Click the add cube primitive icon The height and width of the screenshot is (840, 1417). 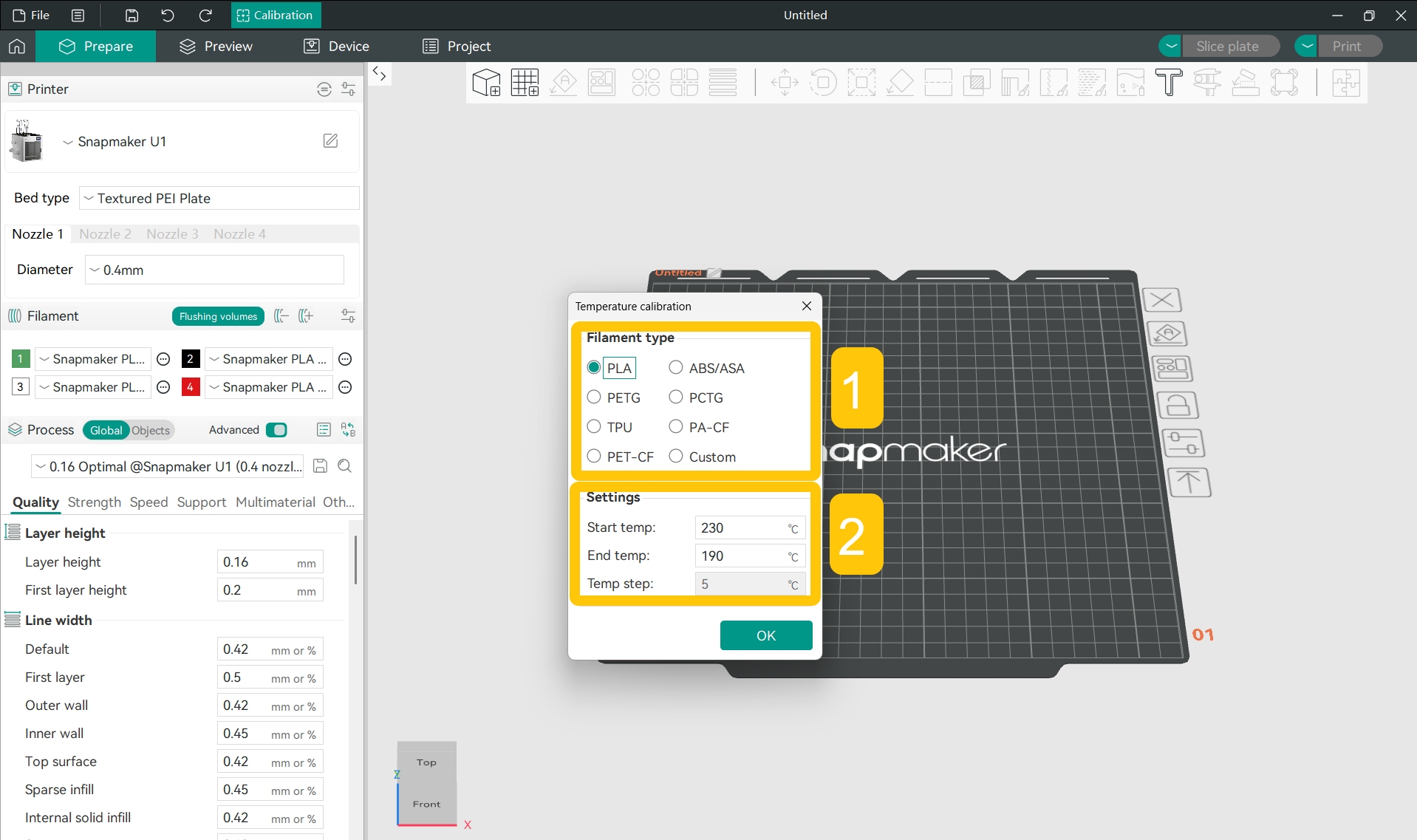click(x=486, y=82)
